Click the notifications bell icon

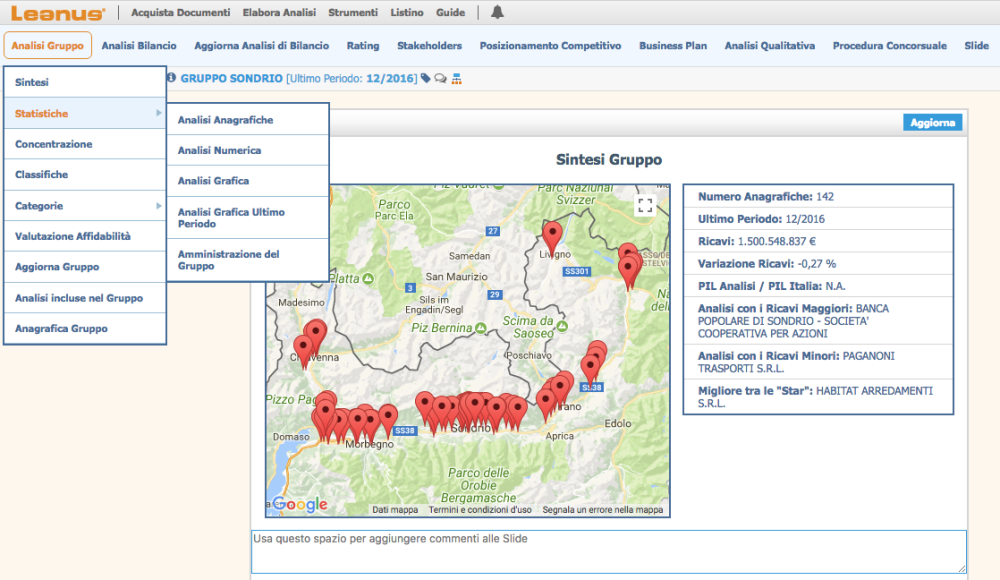(x=497, y=12)
